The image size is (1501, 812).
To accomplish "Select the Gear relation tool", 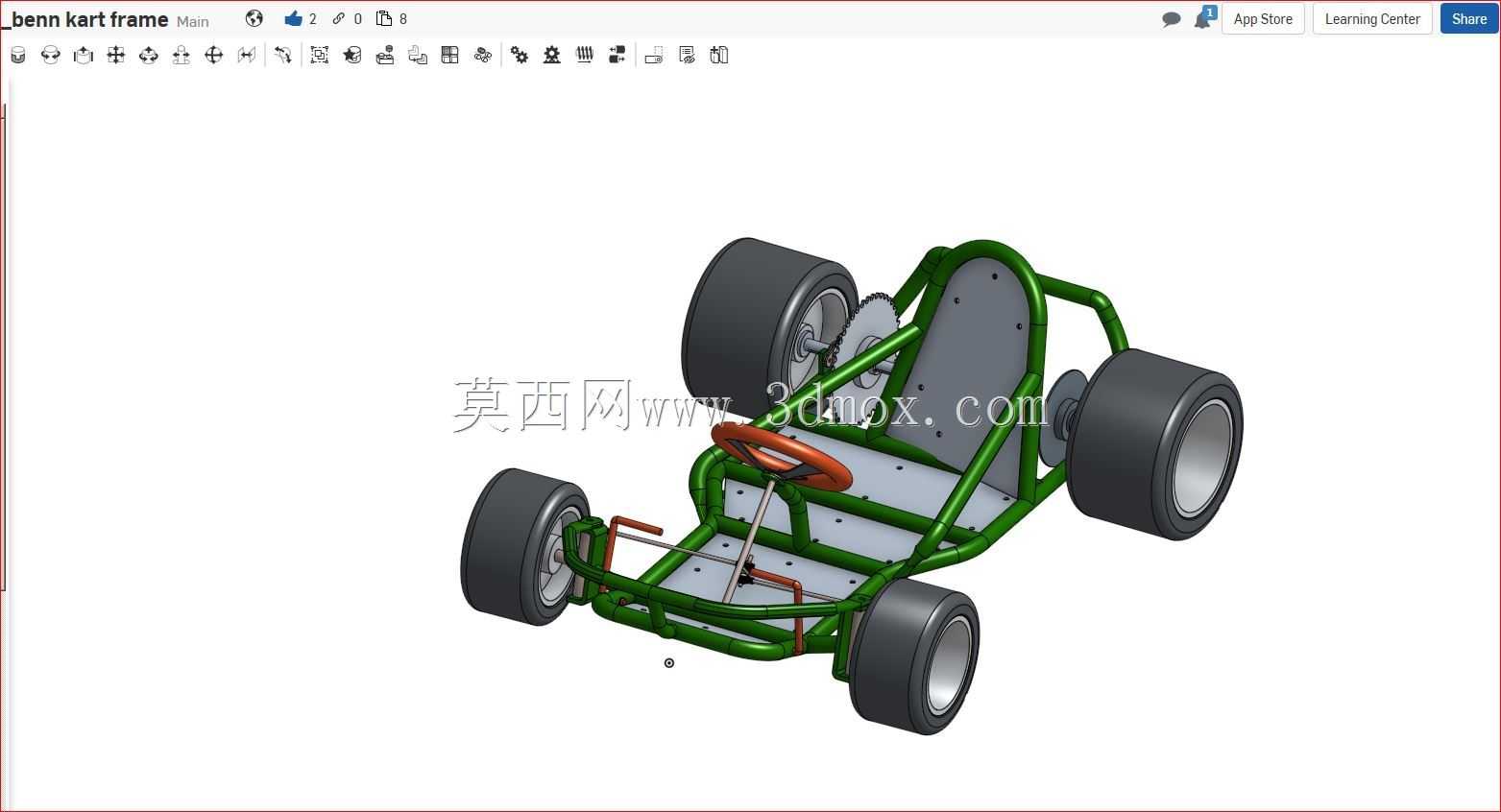I will click(520, 56).
